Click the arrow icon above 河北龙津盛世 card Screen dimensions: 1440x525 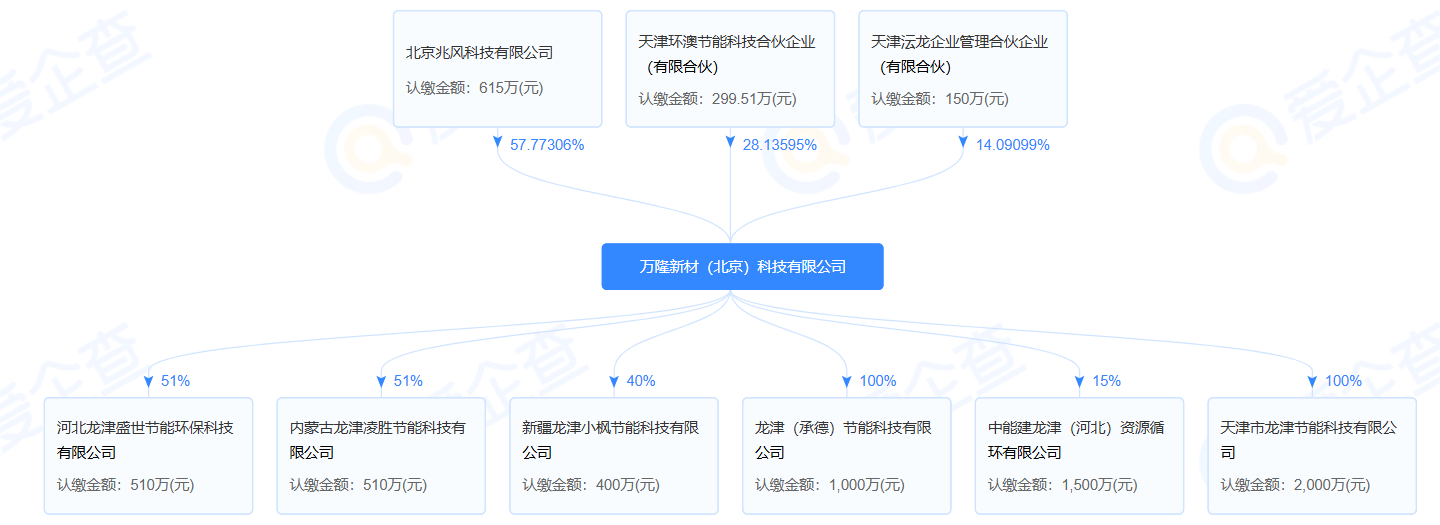tap(149, 382)
